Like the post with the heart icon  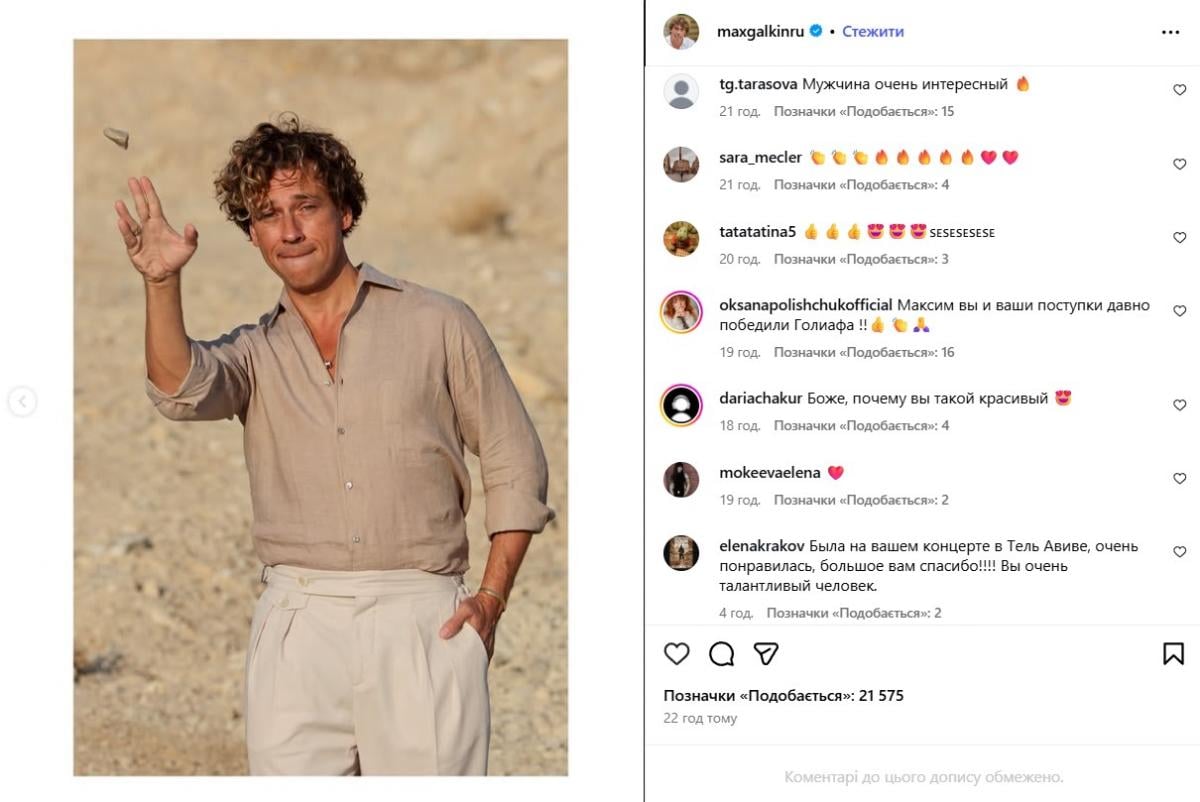(x=677, y=654)
